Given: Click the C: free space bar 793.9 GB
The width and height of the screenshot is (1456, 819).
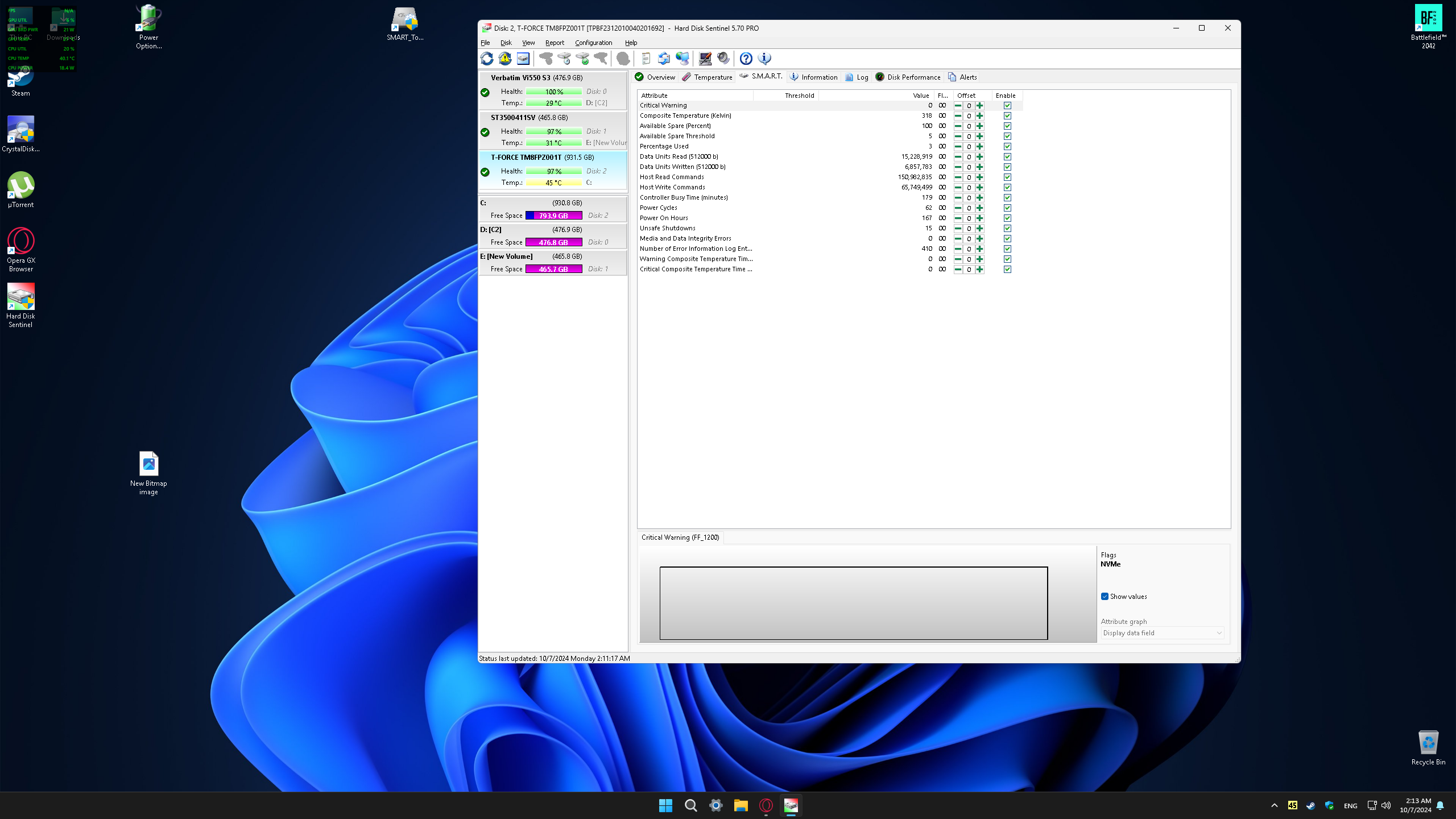Looking at the screenshot, I should (553, 216).
